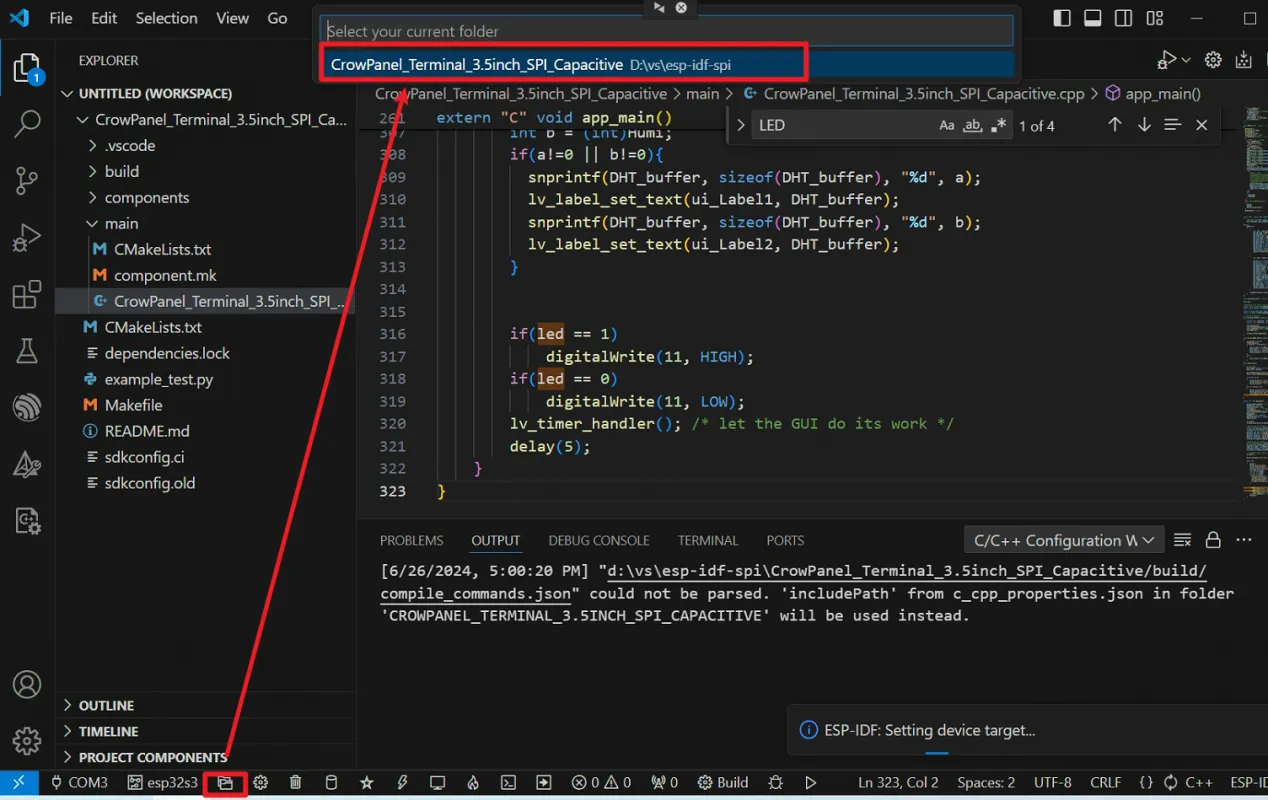Open the Manage gear at sidebar bottom
The width and height of the screenshot is (1268, 800).
(27, 741)
